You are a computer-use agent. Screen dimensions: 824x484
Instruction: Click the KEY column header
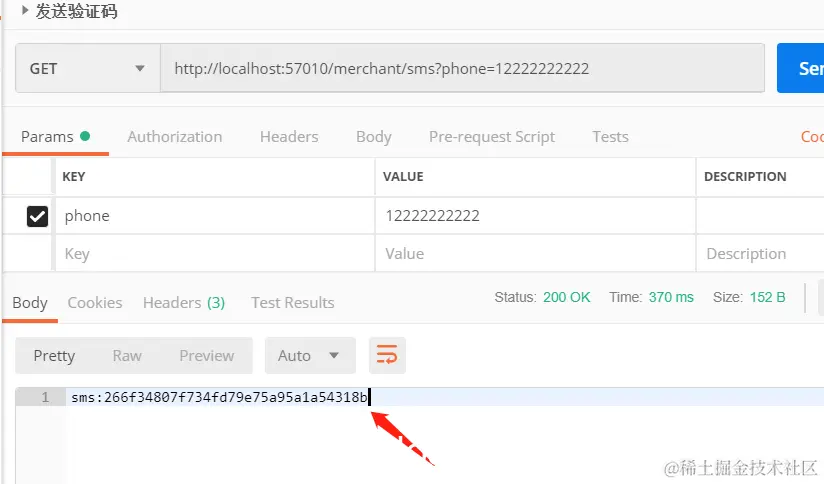[x=74, y=177]
